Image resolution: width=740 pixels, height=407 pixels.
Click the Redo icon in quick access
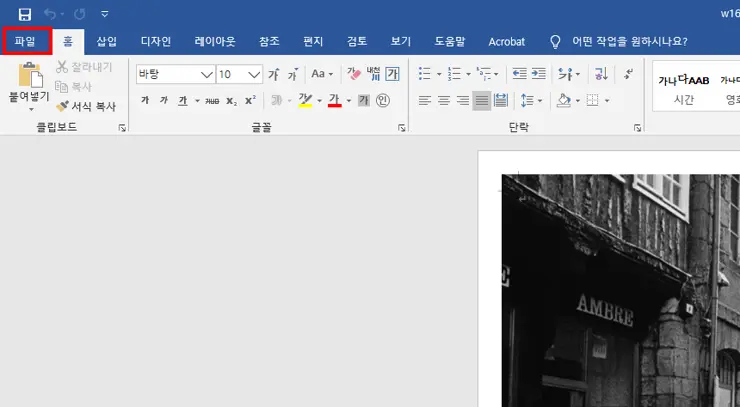(79, 14)
